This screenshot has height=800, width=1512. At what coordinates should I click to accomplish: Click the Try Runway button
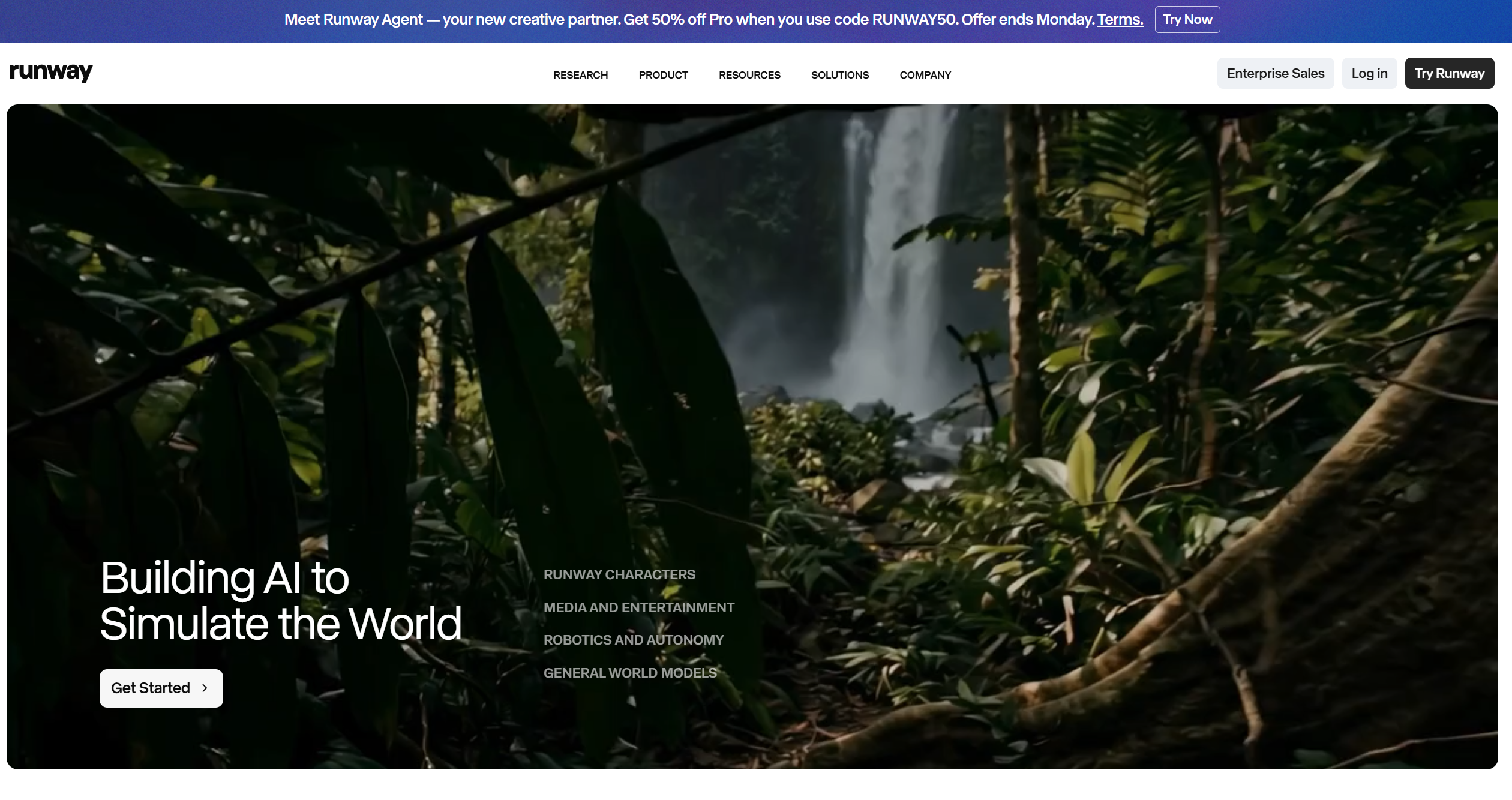click(x=1450, y=73)
